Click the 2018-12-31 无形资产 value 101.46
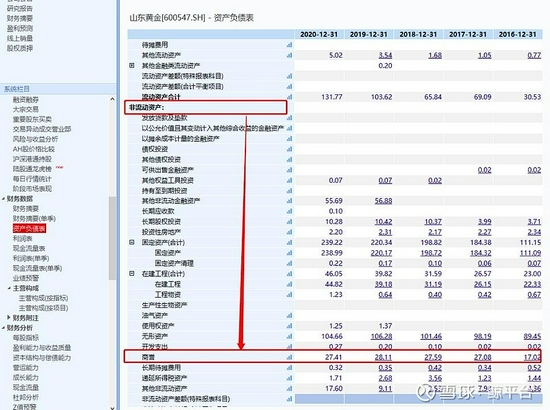This screenshot has width=550, height=410. pyautogui.click(x=431, y=336)
